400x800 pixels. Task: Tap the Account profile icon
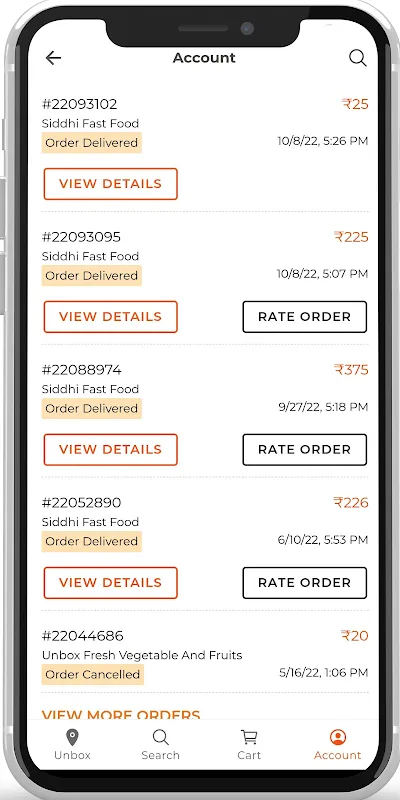(338, 737)
